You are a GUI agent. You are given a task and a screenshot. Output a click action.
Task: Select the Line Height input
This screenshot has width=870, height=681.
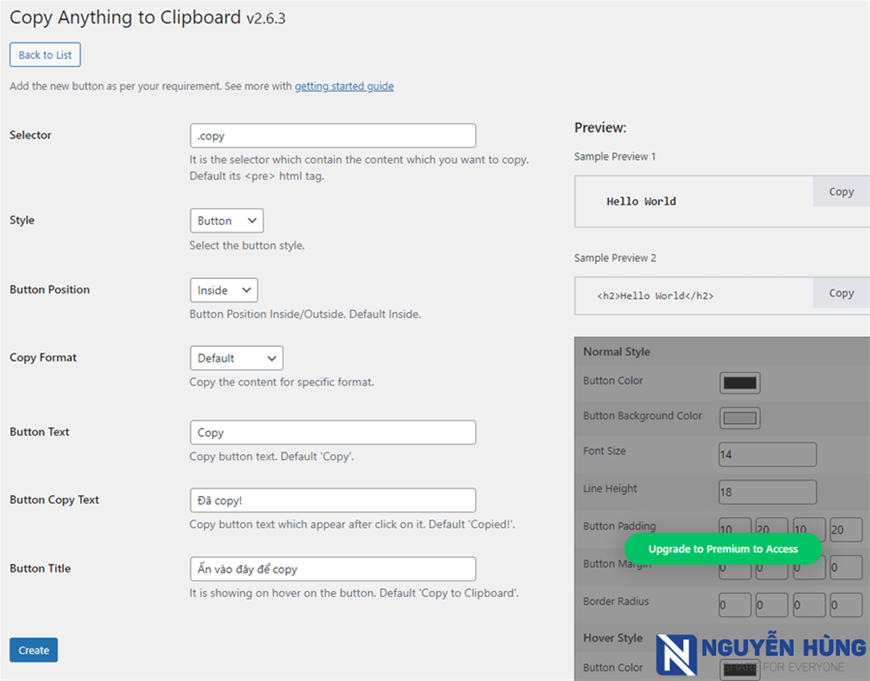767,492
